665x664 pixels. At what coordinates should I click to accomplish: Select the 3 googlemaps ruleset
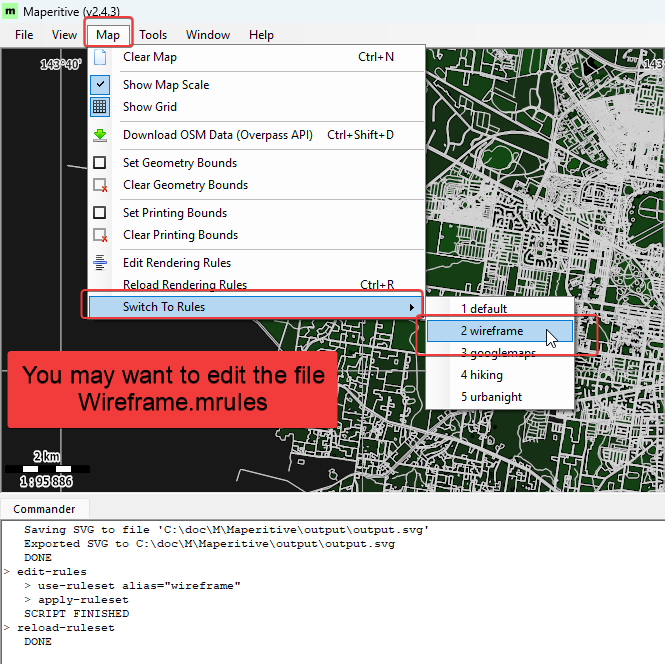point(500,353)
